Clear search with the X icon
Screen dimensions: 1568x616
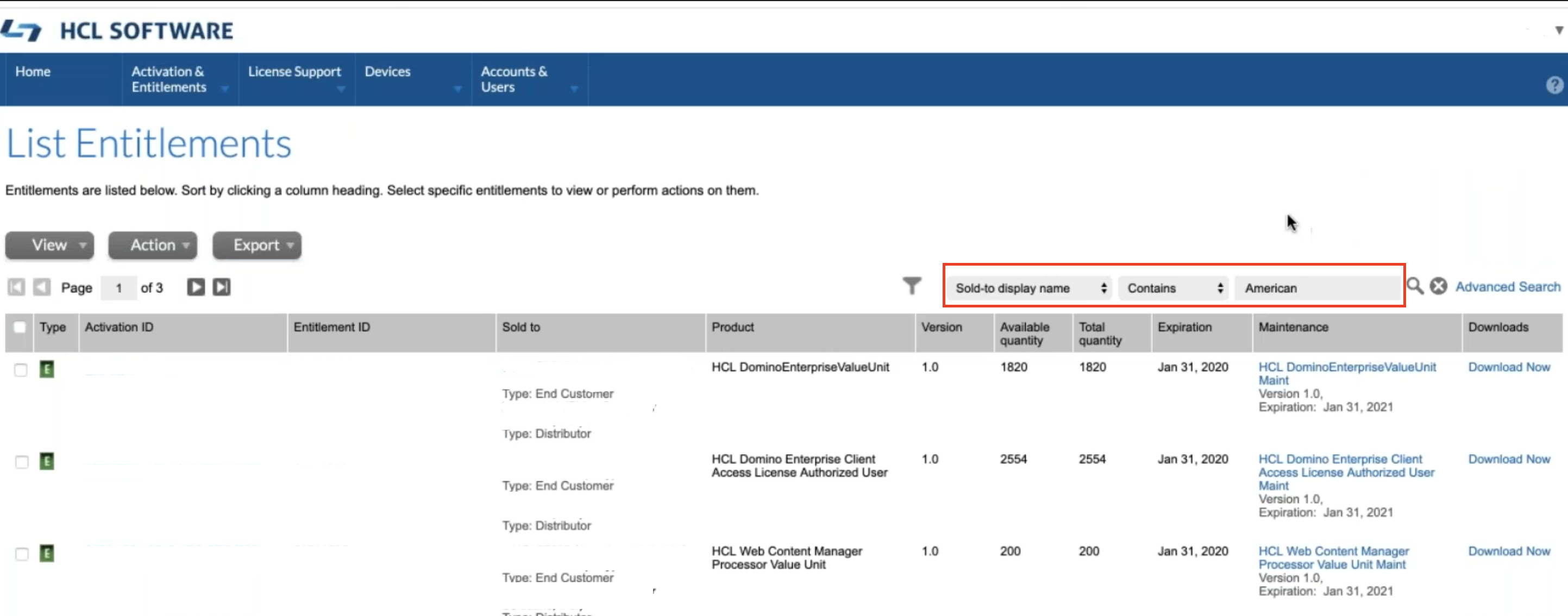pyautogui.click(x=1438, y=286)
